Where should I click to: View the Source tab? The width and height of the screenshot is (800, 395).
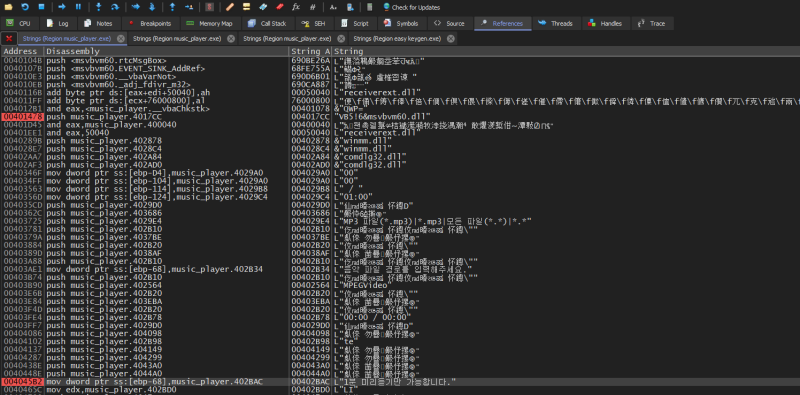pyautogui.click(x=449, y=23)
